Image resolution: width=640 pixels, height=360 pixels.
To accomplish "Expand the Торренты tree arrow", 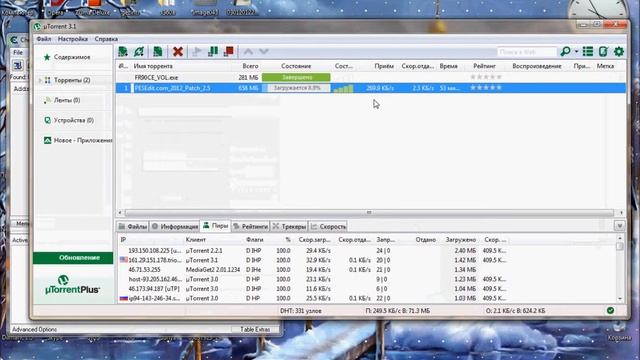I will click(x=40, y=80).
